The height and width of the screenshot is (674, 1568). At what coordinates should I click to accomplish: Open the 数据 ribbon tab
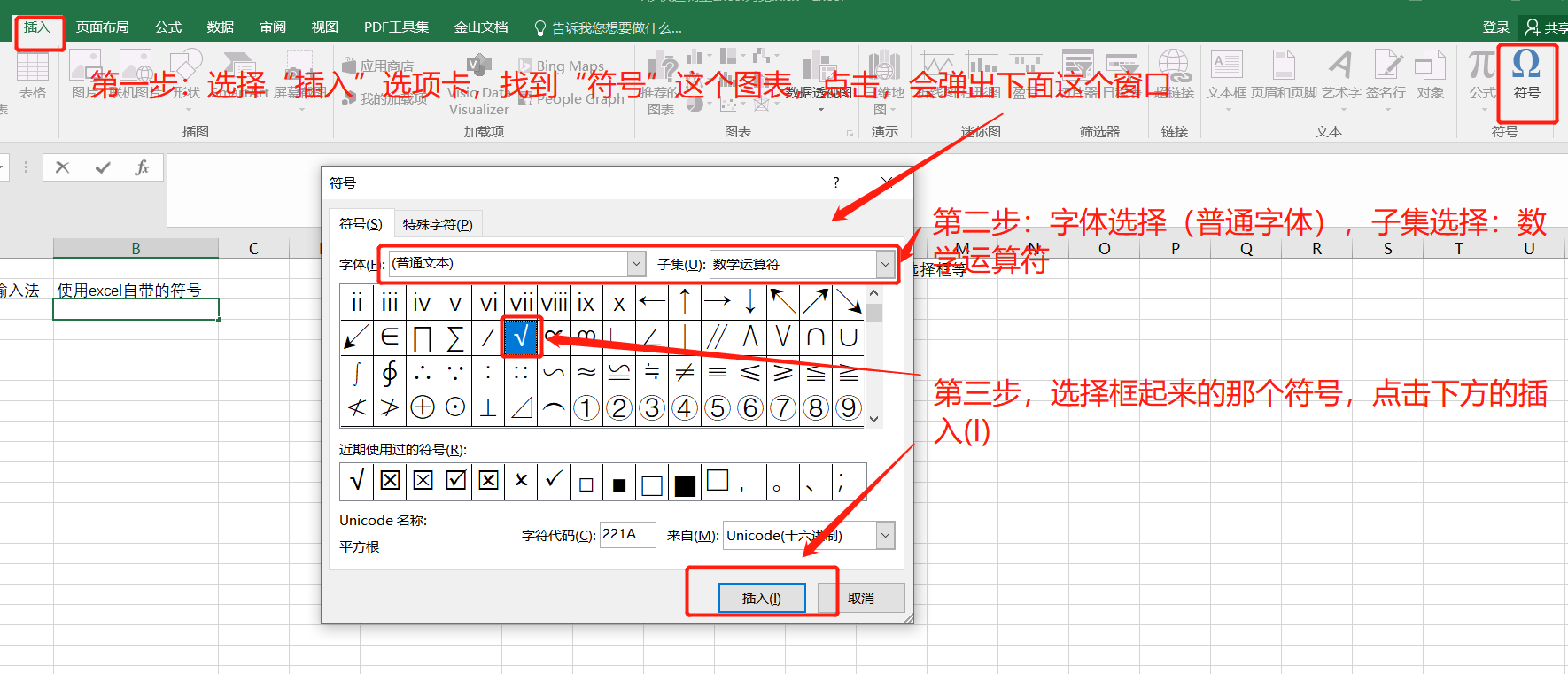tap(221, 27)
